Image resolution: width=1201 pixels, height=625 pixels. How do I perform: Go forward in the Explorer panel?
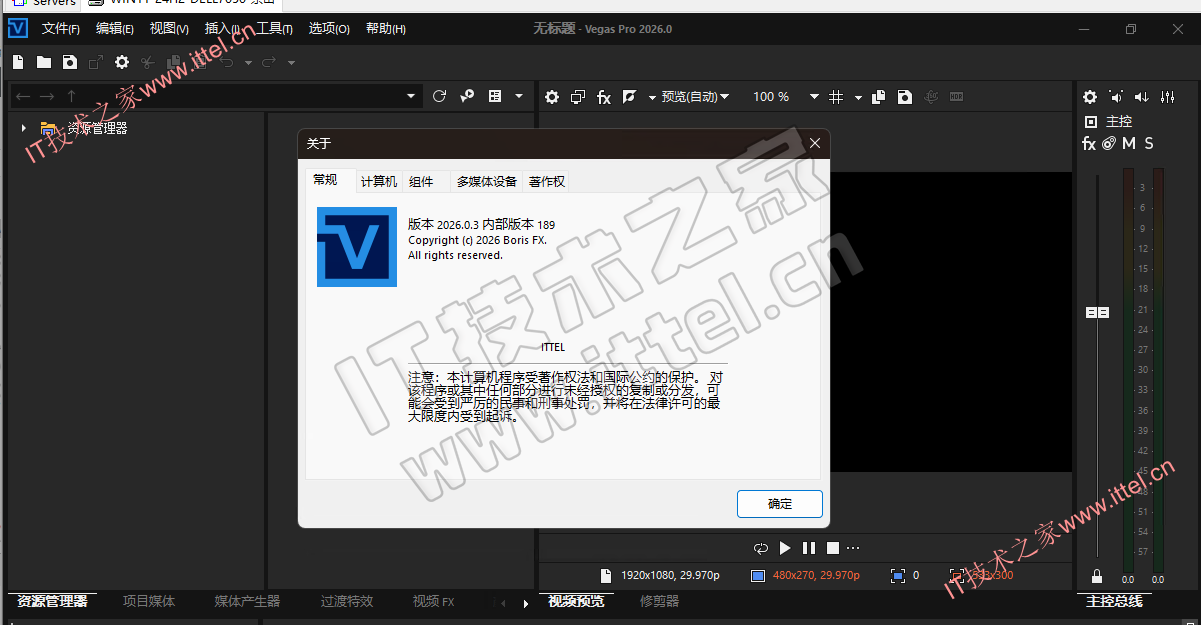point(47,96)
